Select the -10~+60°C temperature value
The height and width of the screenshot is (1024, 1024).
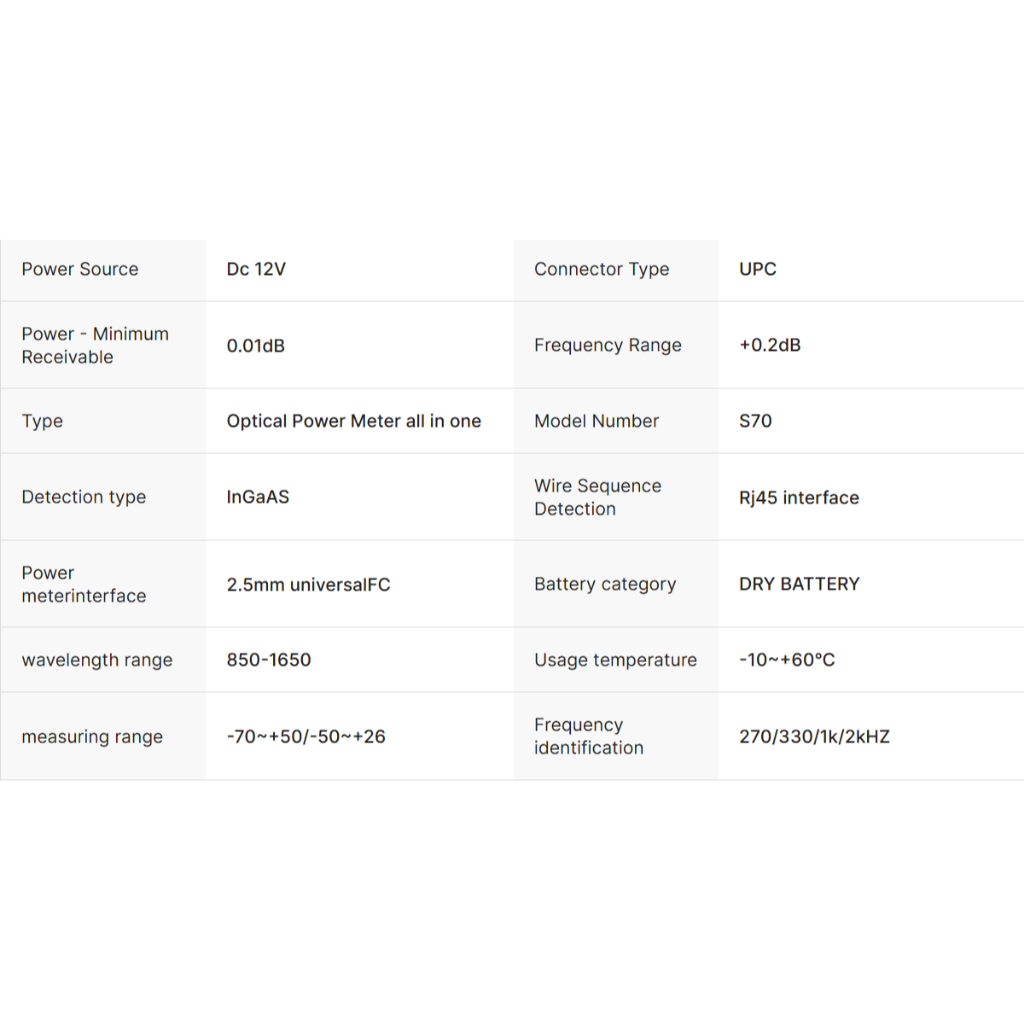pyautogui.click(x=786, y=660)
